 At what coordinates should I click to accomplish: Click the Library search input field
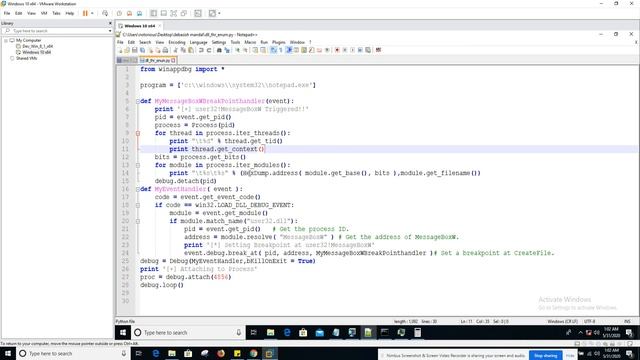pyautogui.click(x=57, y=31)
